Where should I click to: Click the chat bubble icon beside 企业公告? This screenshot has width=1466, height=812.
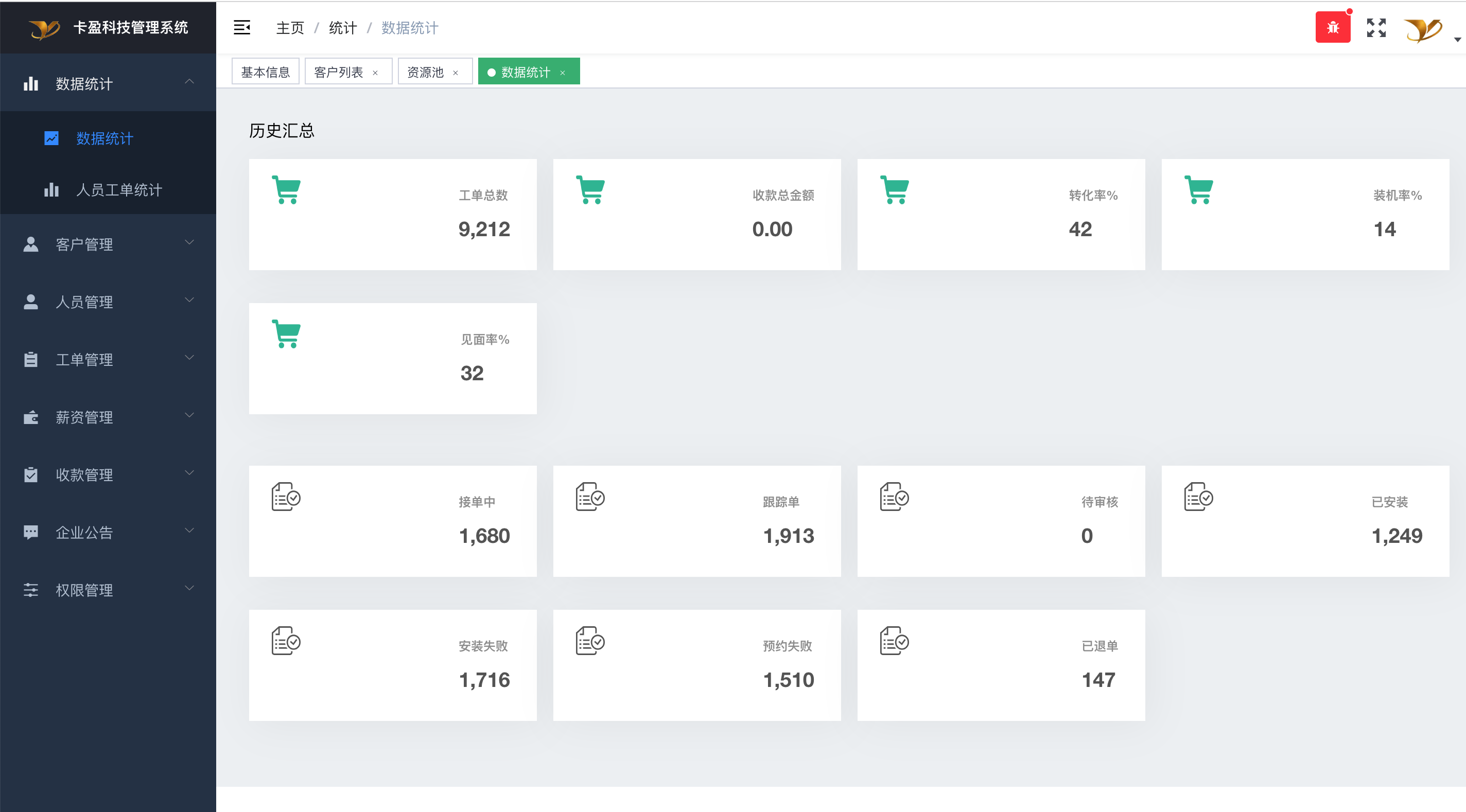point(31,532)
